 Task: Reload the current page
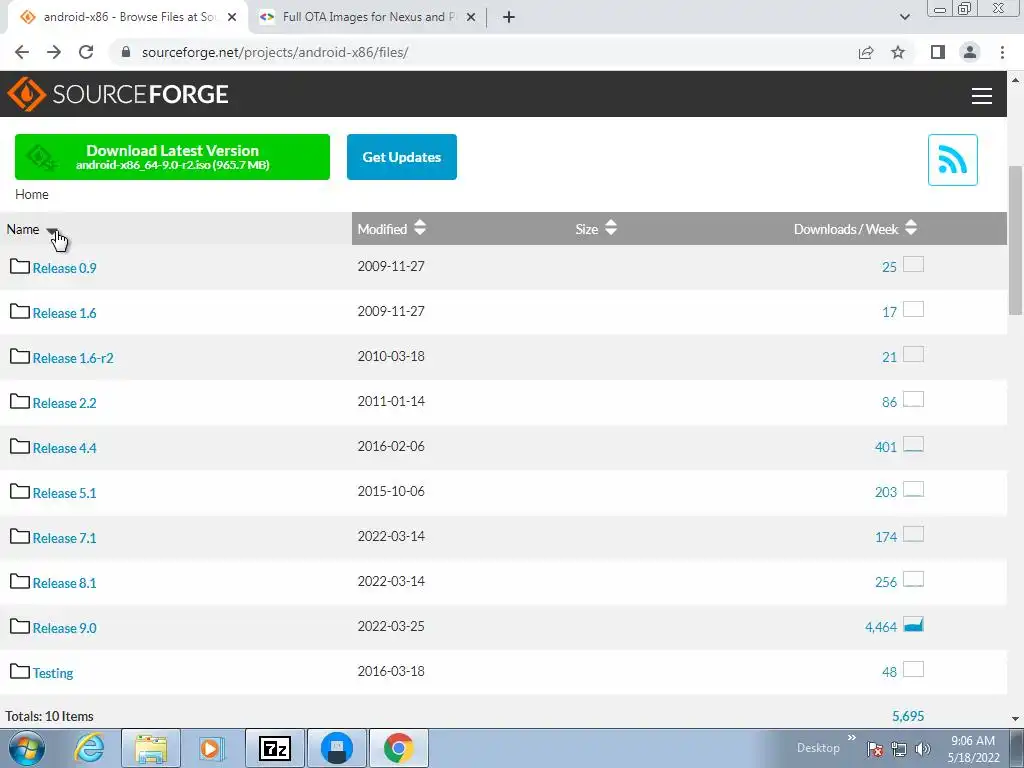(86, 52)
